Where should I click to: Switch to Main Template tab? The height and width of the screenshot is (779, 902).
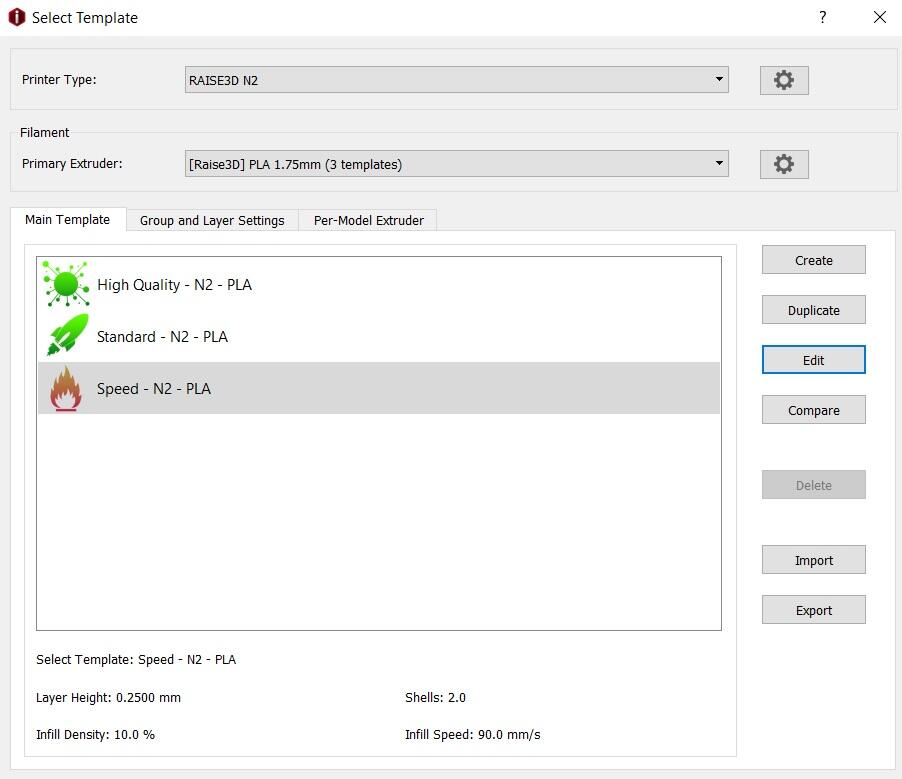[x=68, y=220]
